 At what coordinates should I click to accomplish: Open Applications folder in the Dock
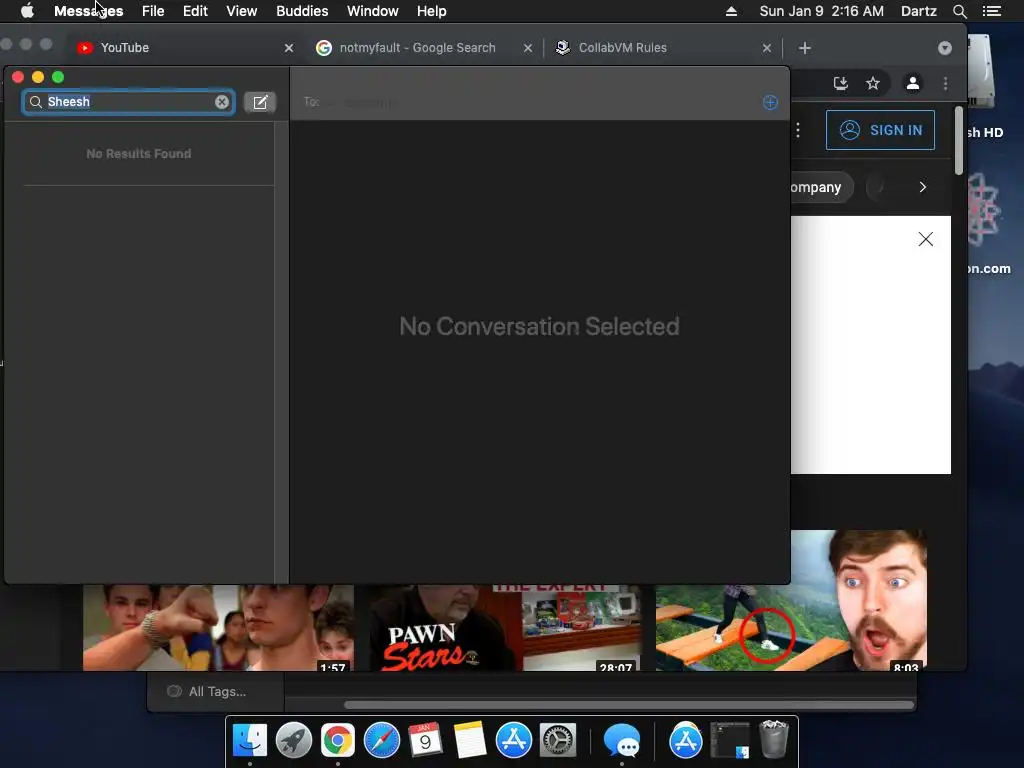click(685, 741)
